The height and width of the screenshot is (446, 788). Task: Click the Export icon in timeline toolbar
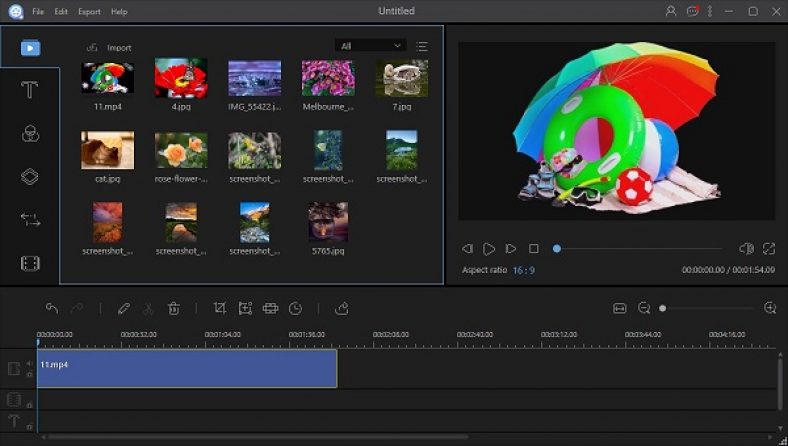(341, 309)
